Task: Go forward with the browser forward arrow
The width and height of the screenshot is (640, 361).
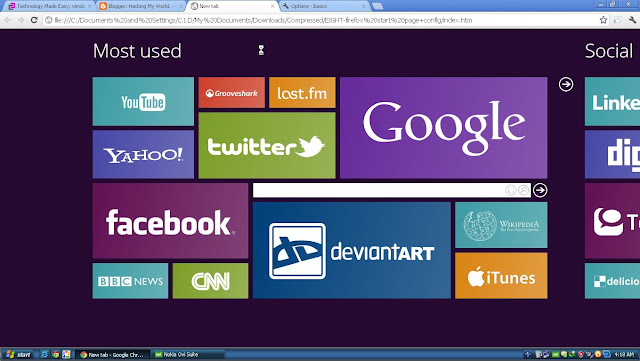Action: (21, 20)
